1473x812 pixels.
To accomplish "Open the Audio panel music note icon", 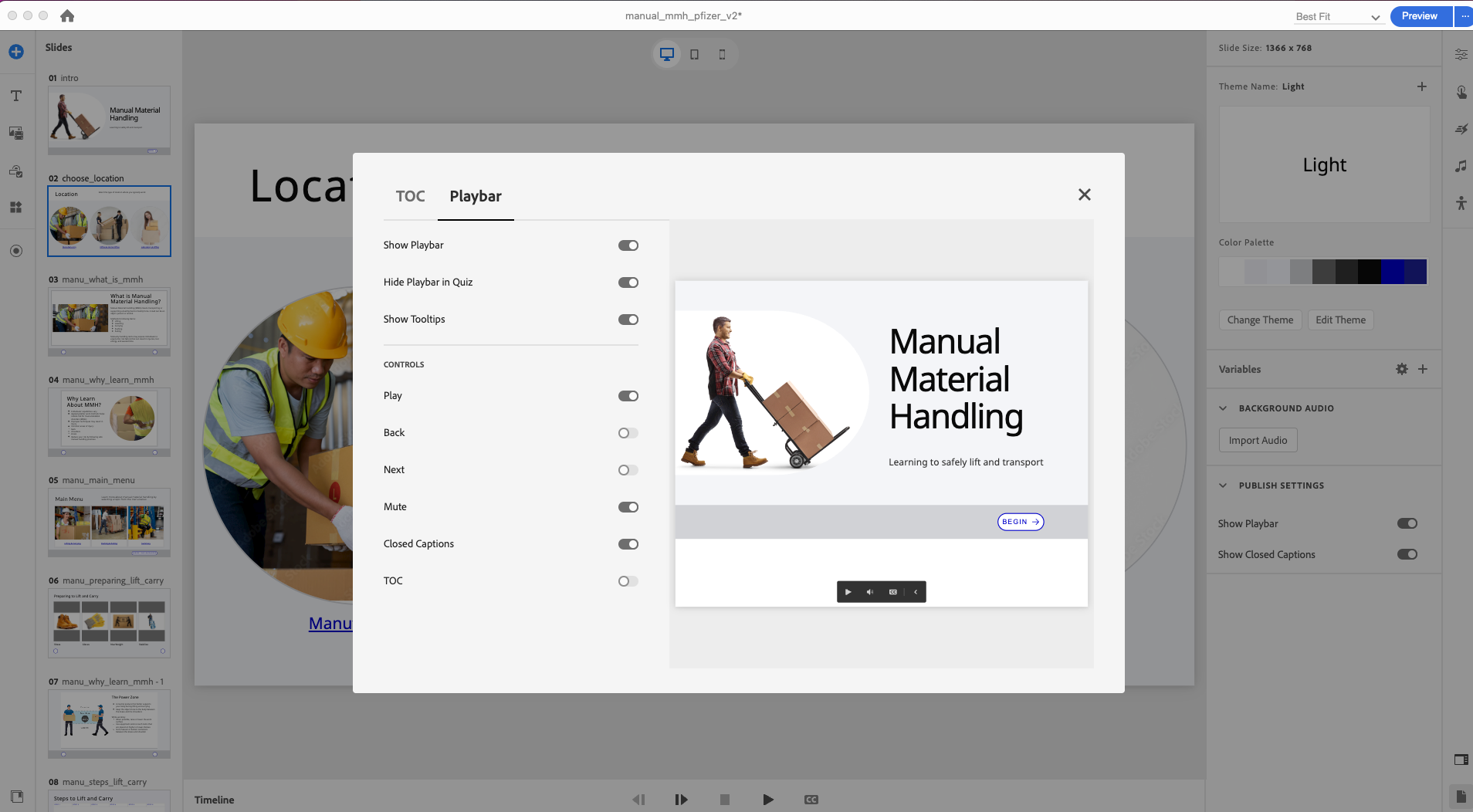I will [1461, 164].
